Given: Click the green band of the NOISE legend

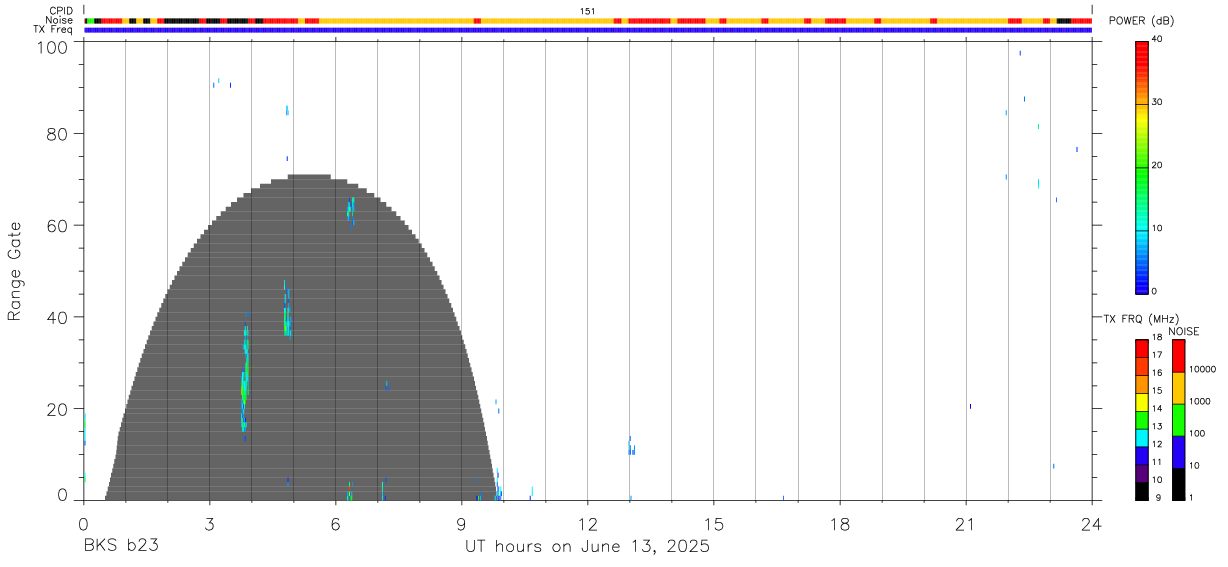Looking at the screenshot, I should pos(1178,420).
